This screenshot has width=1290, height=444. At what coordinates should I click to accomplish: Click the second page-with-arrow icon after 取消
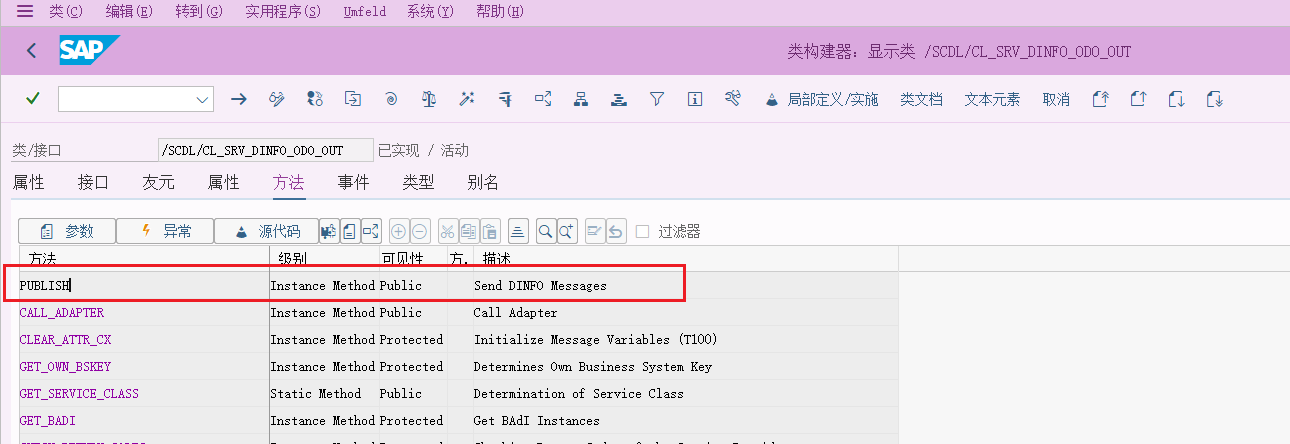pos(1138,98)
